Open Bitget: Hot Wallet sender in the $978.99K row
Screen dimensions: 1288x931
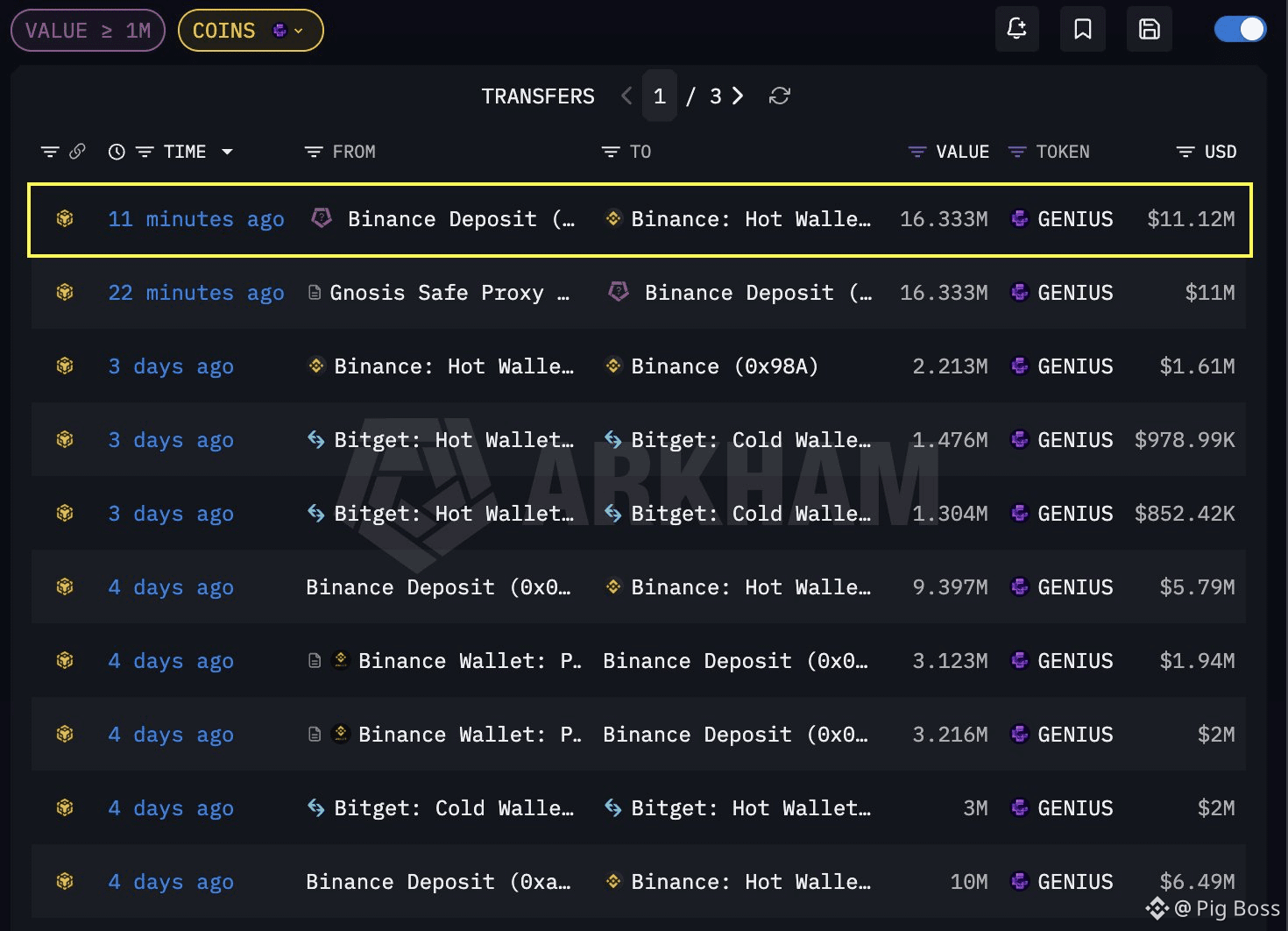pyautogui.click(x=454, y=440)
